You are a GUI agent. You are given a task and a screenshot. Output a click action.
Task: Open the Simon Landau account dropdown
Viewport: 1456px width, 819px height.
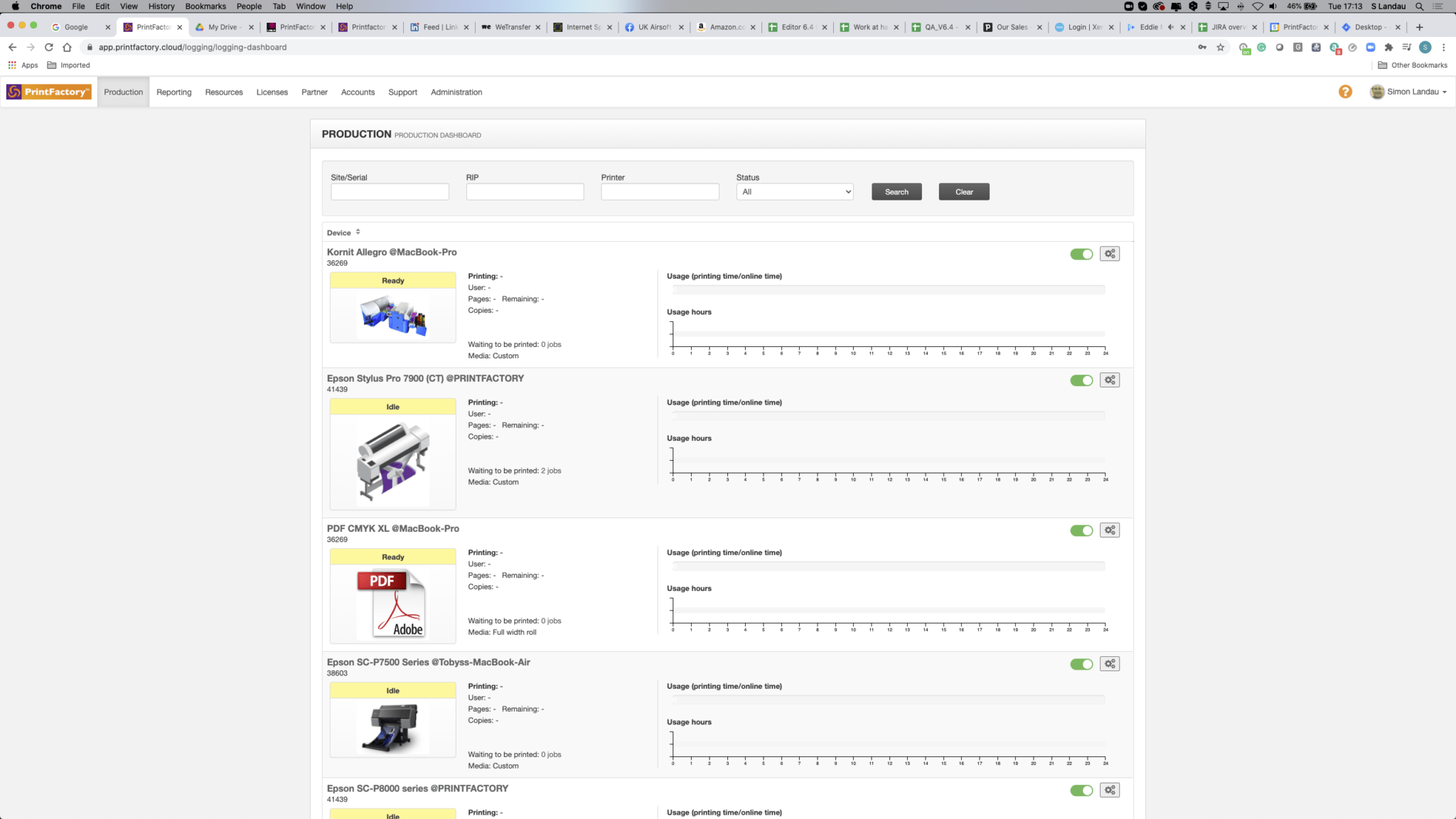pyautogui.click(x=1409, y=92)
